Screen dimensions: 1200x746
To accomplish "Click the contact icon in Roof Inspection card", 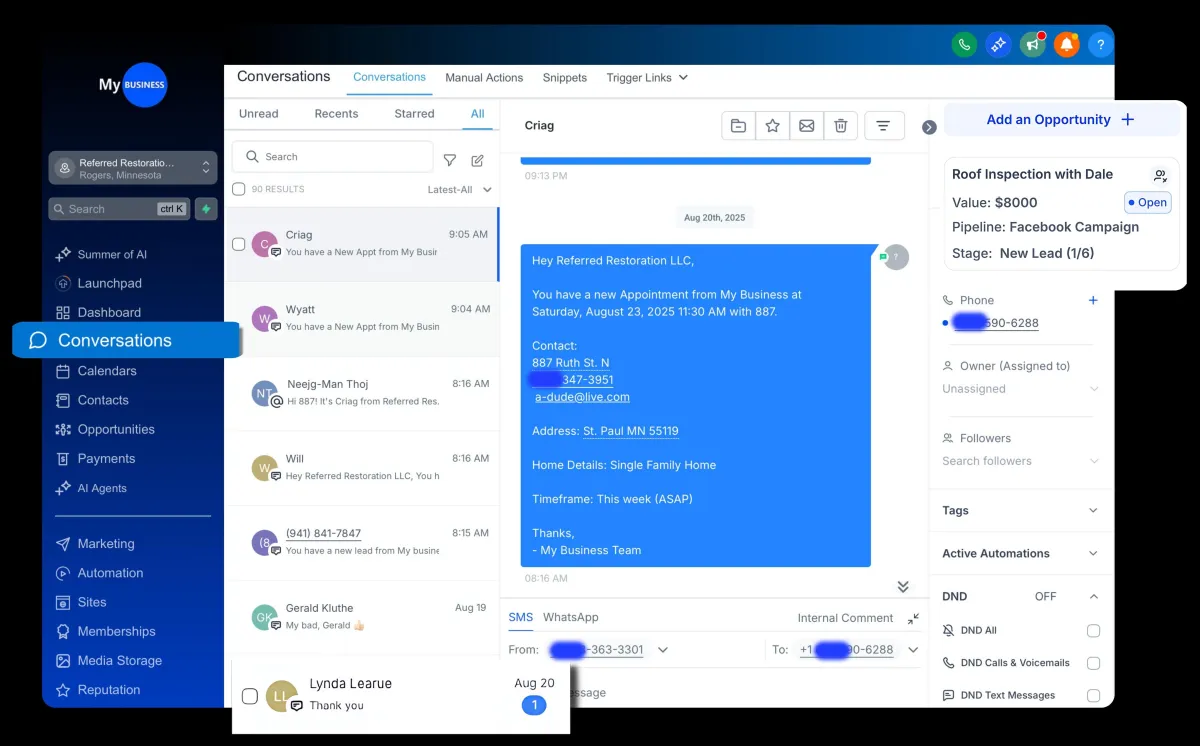I will (x=1160, y=175).
